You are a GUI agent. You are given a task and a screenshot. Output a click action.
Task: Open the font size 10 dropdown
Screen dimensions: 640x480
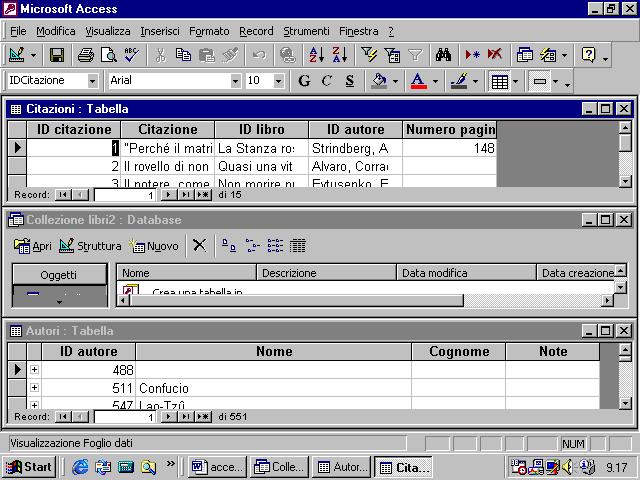click(278, 81)
